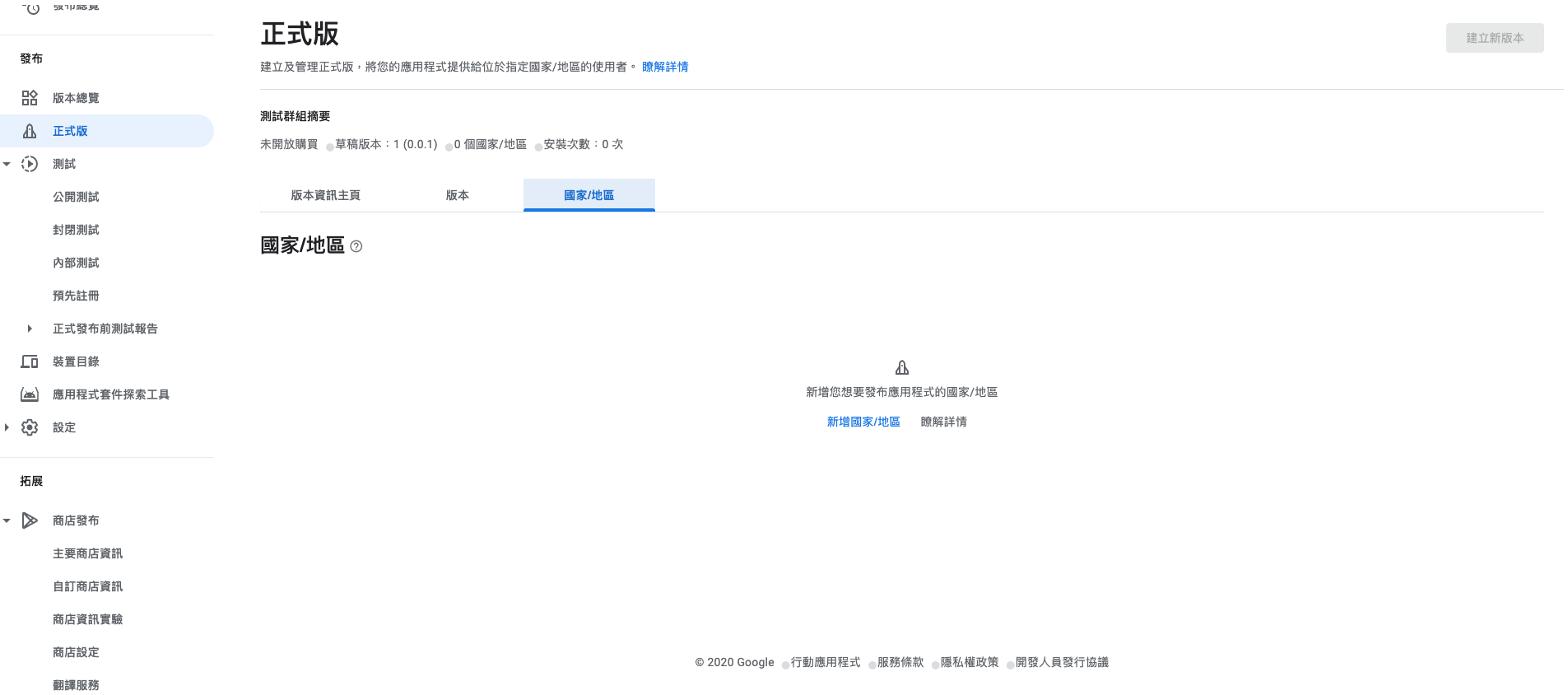Viewport: 1568px width, 695px height.
Task: Click the 正式版 rocket icon in sidebar
Action: 30,131
